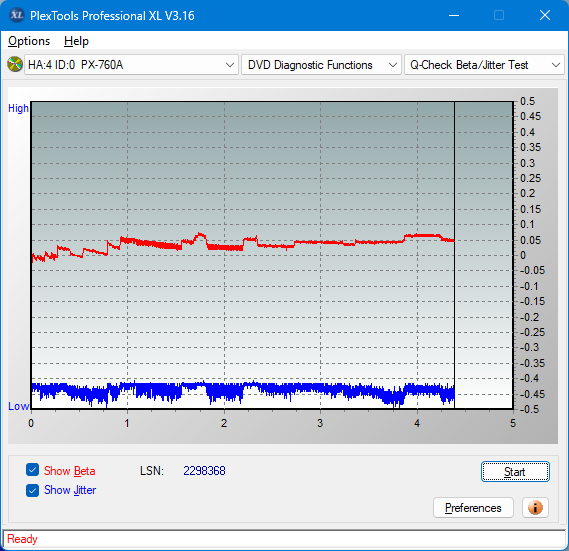Click the Start button

point(515,472)
